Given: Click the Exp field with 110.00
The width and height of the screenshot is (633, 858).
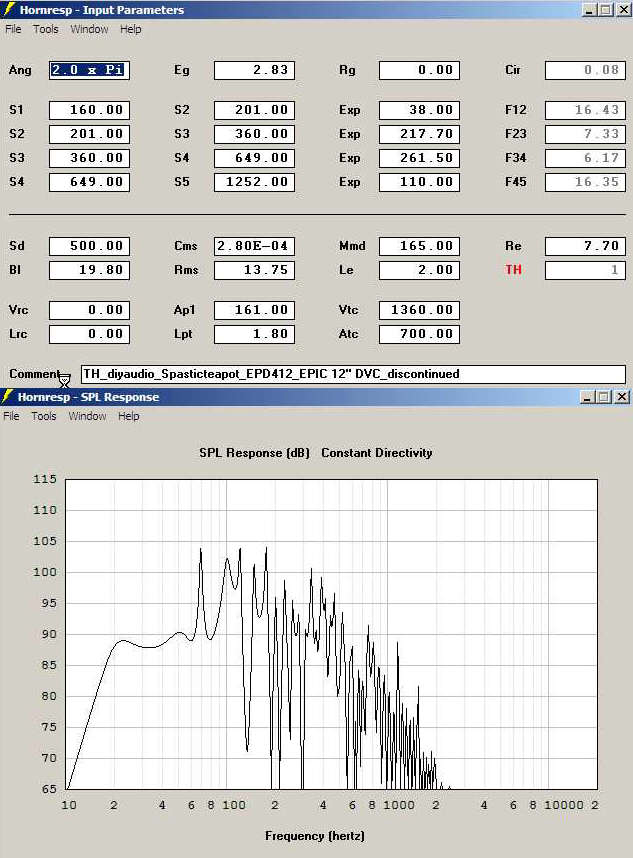Looking at the screenshot, I should pyautogui.click(x=420, y=182).
